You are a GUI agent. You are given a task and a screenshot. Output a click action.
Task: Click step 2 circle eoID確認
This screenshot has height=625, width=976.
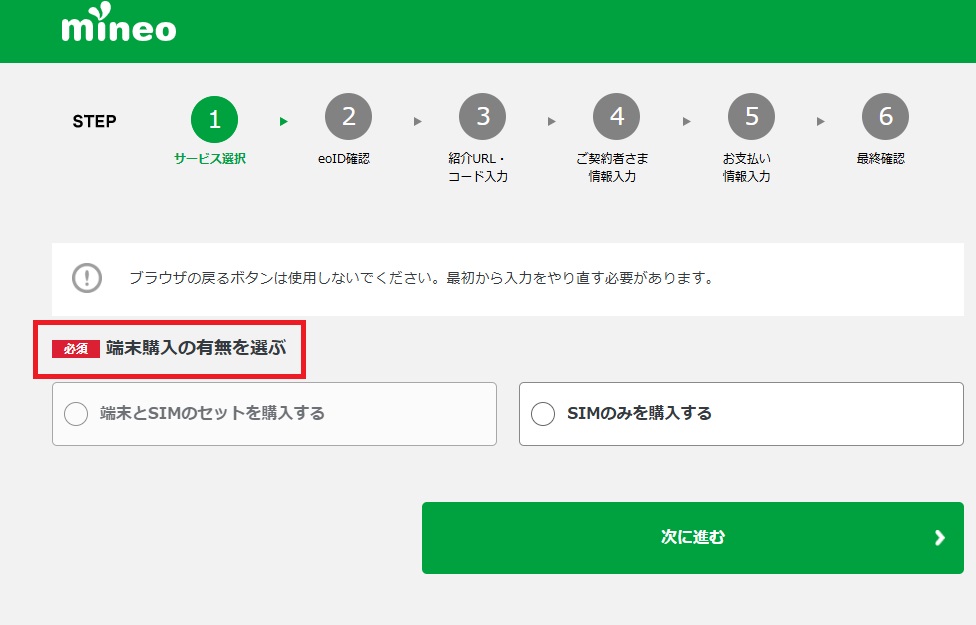[349, 116]
